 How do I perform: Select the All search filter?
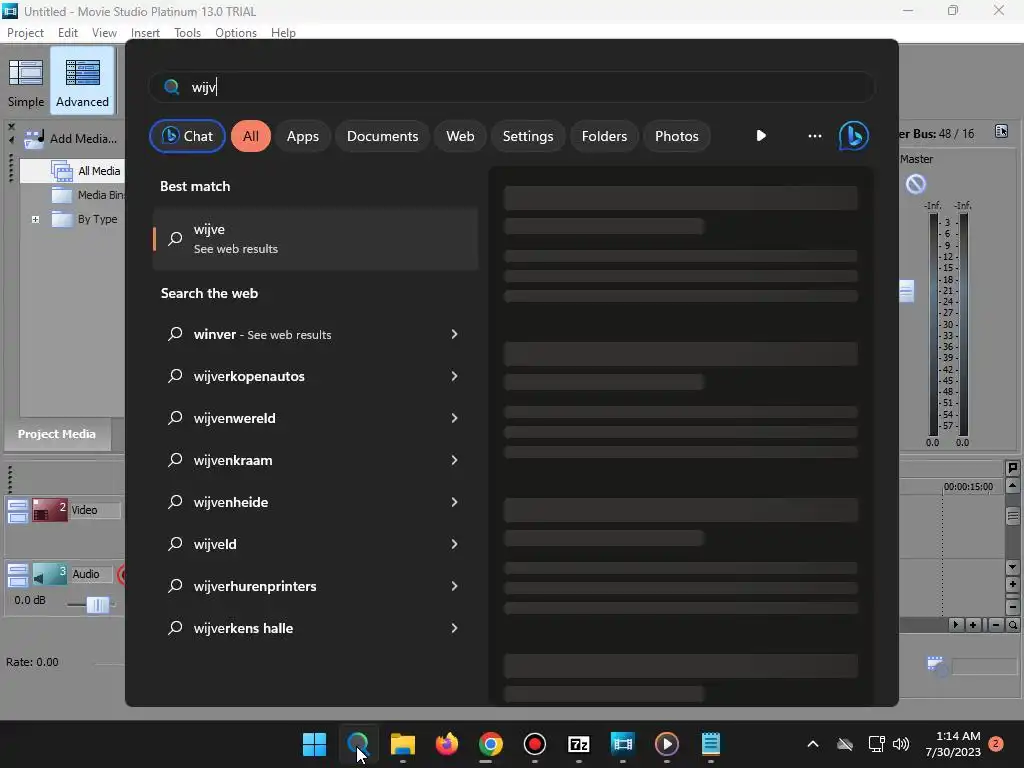coord(251,136)
